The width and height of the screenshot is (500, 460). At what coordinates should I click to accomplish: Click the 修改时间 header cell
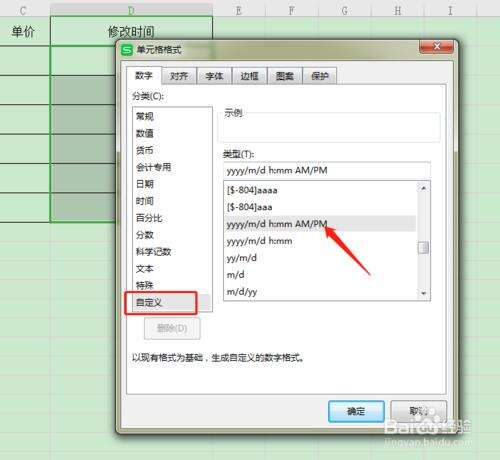coord(131,31)
